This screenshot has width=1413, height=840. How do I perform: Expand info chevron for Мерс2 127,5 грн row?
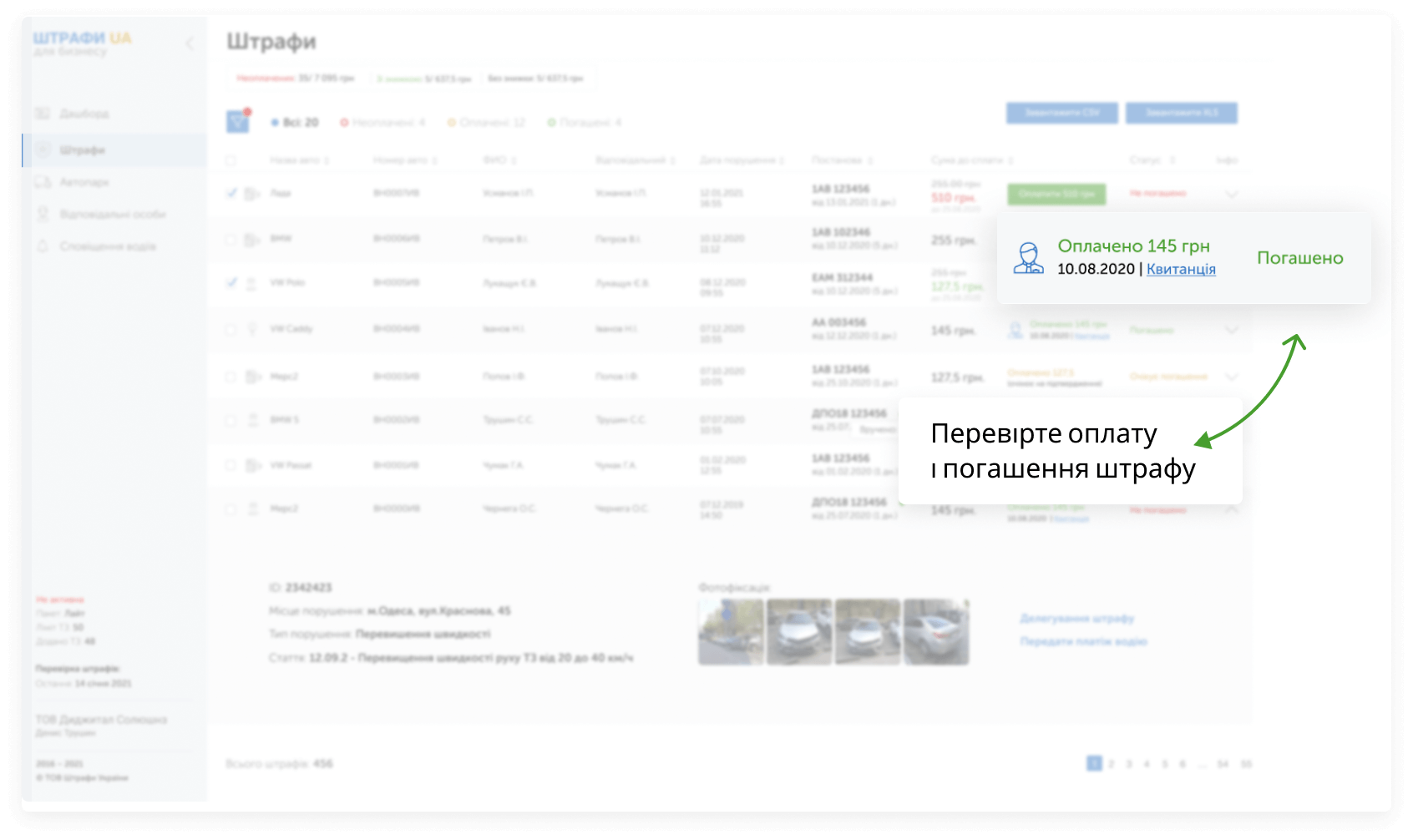[1231, 377]
